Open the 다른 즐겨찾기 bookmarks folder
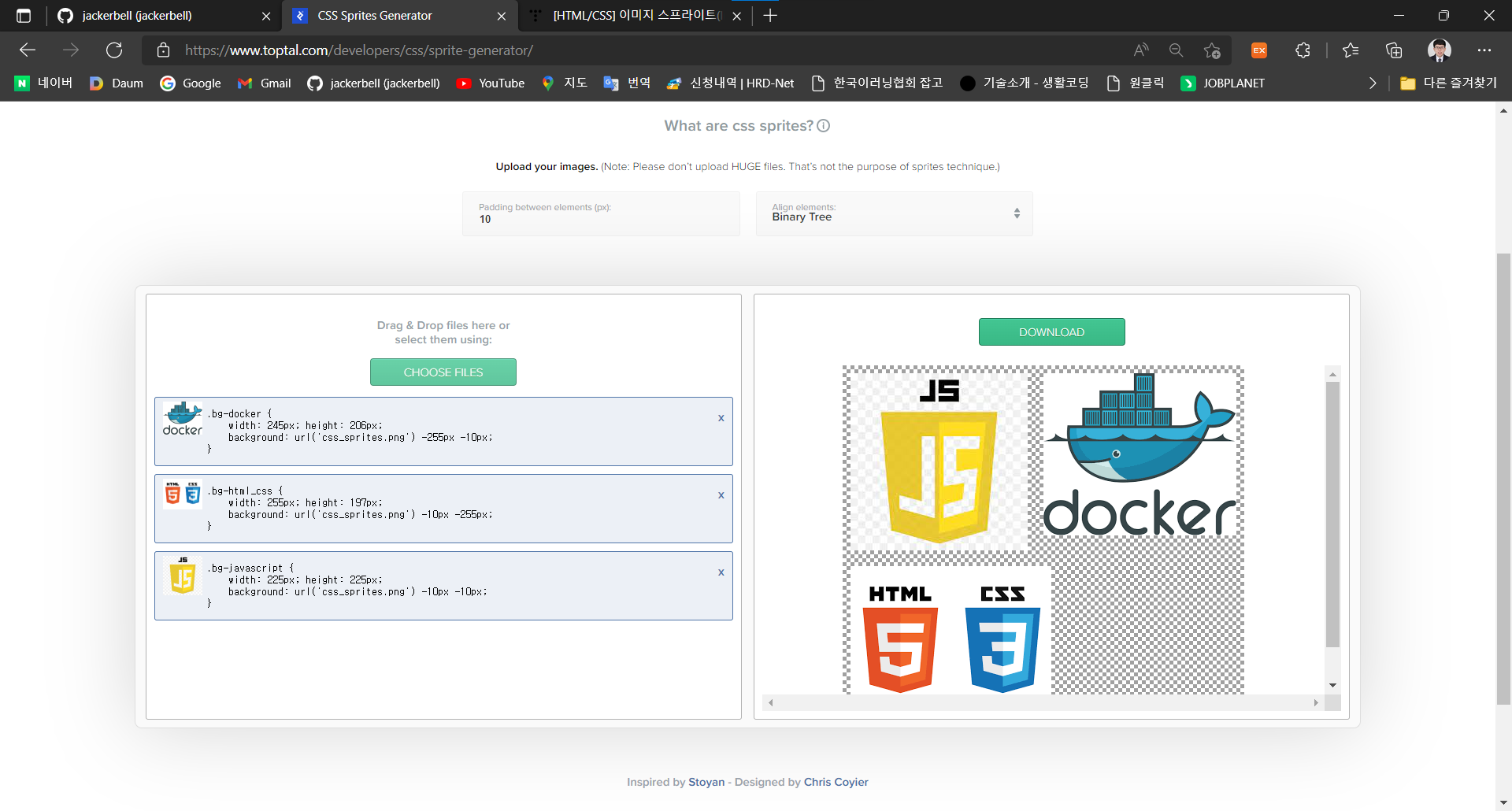The image size is (1512, 811). tap(1449, 83)
